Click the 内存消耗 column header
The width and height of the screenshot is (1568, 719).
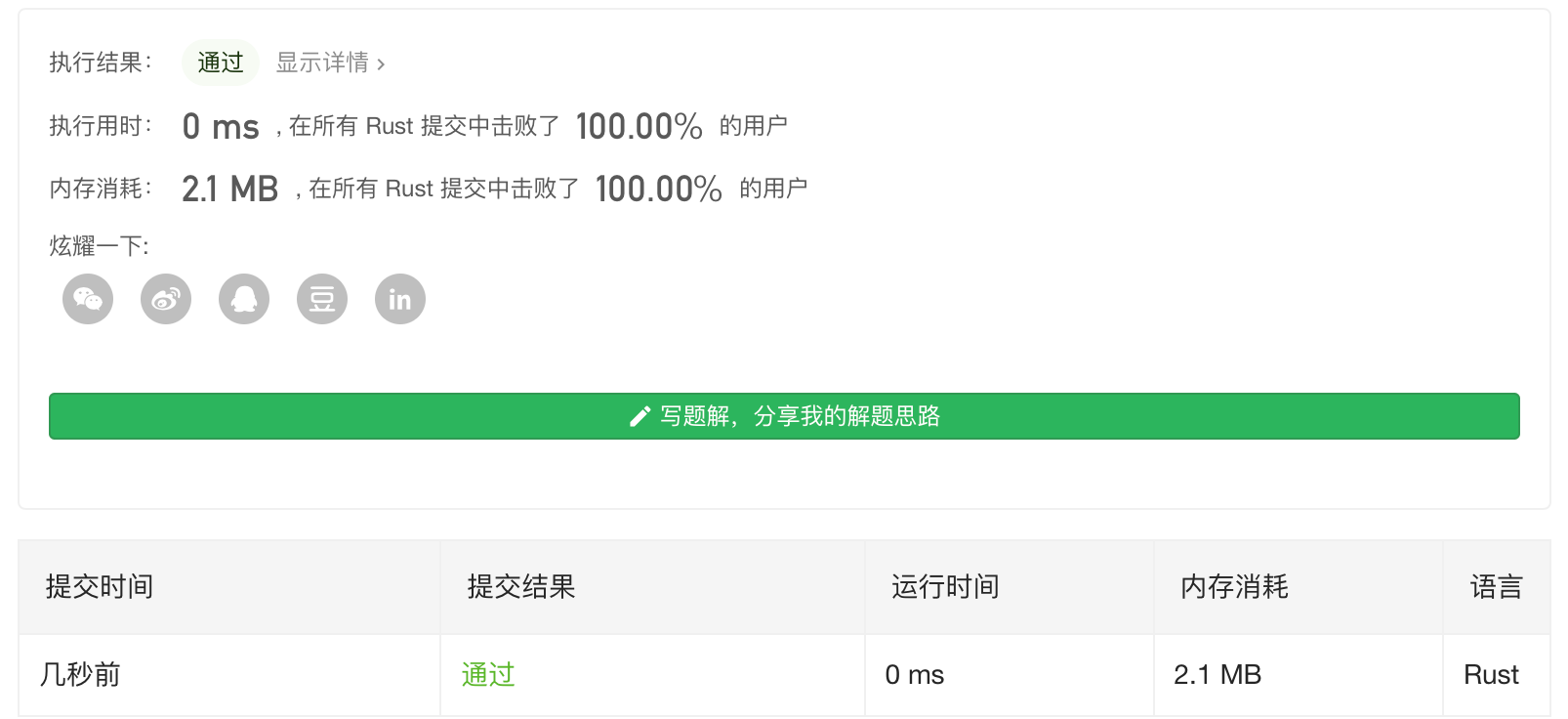pyautogui.click(x=1234, y=587)
